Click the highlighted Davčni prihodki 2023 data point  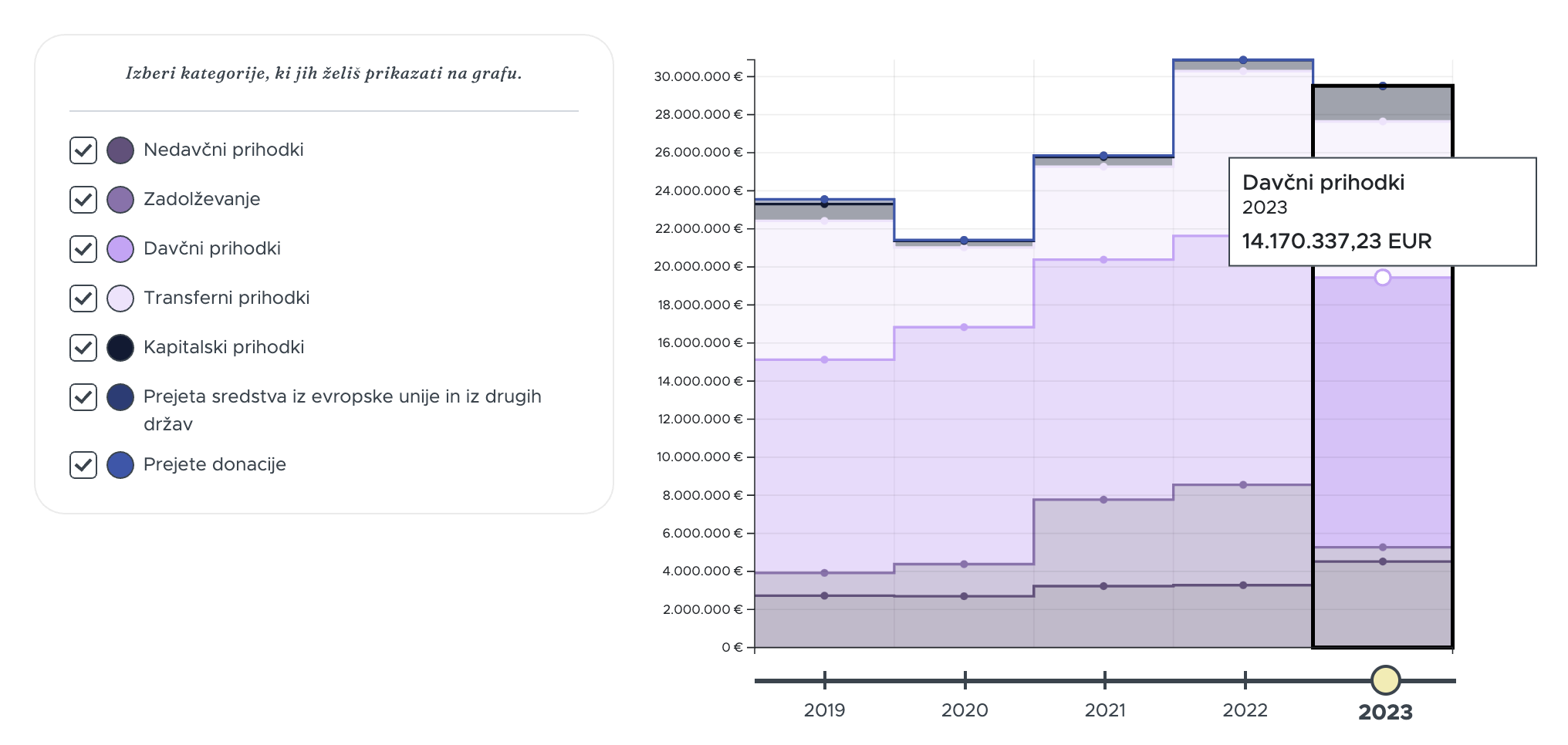pyautogui.click(x=1383, y=277)
